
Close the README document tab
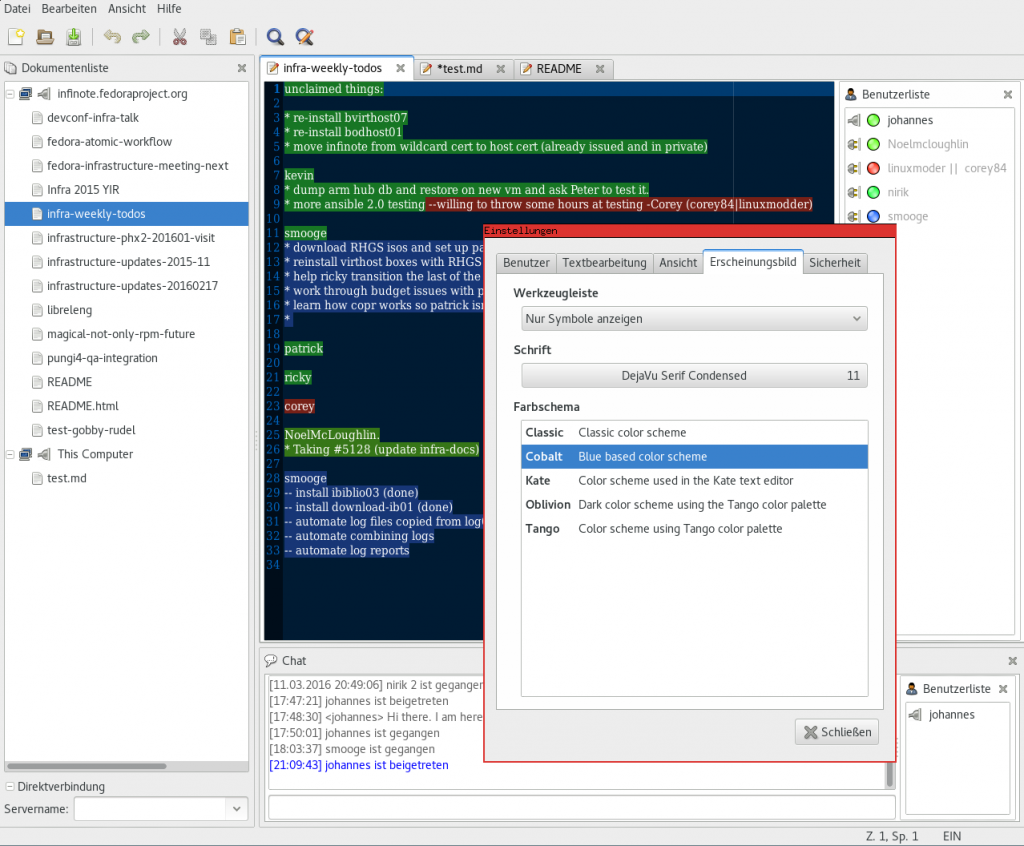[x=600, y=69]
